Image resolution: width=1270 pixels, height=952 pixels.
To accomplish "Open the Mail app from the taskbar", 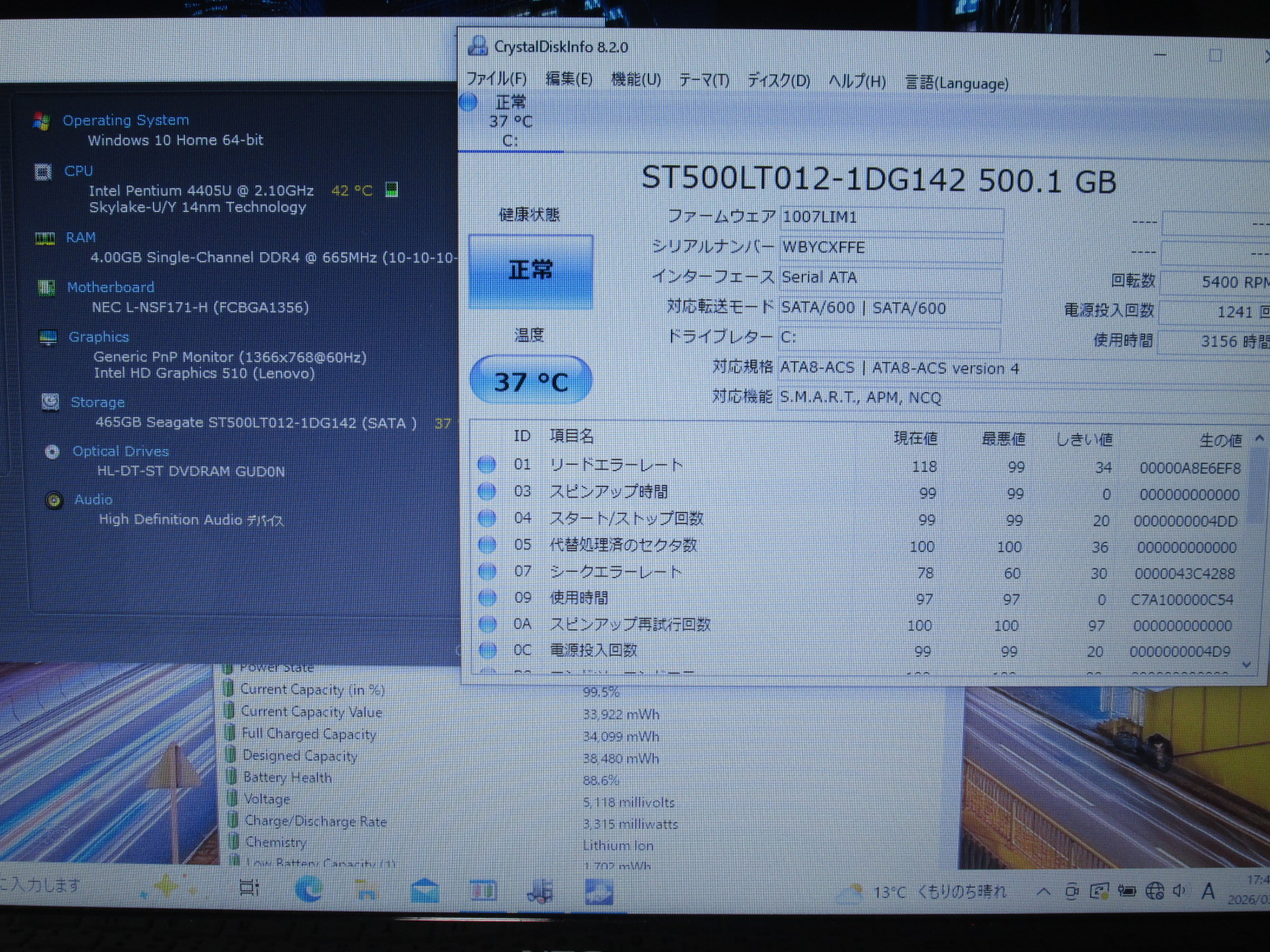I will 425,891.
